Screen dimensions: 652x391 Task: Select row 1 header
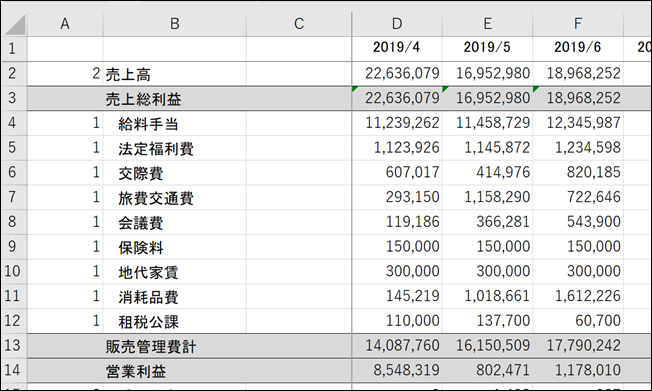13,49
